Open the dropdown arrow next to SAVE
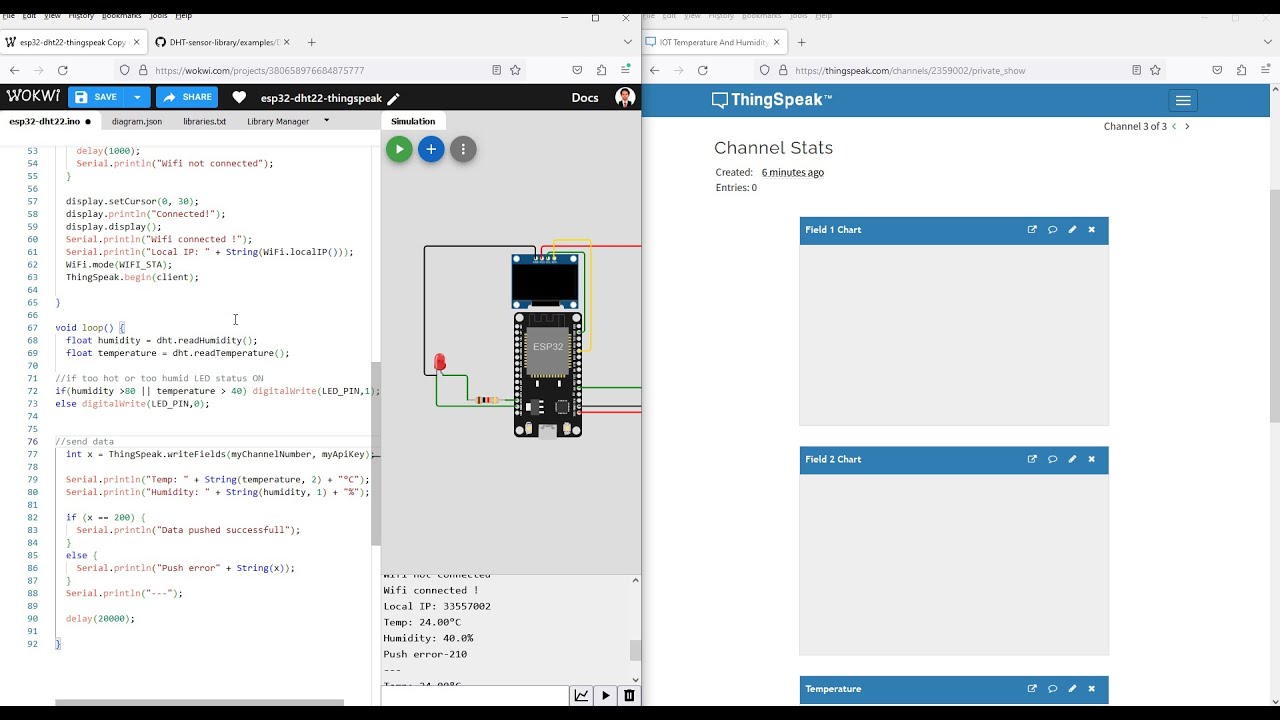The height and width of the screenshot is (720, 1280). pos(137,97)
